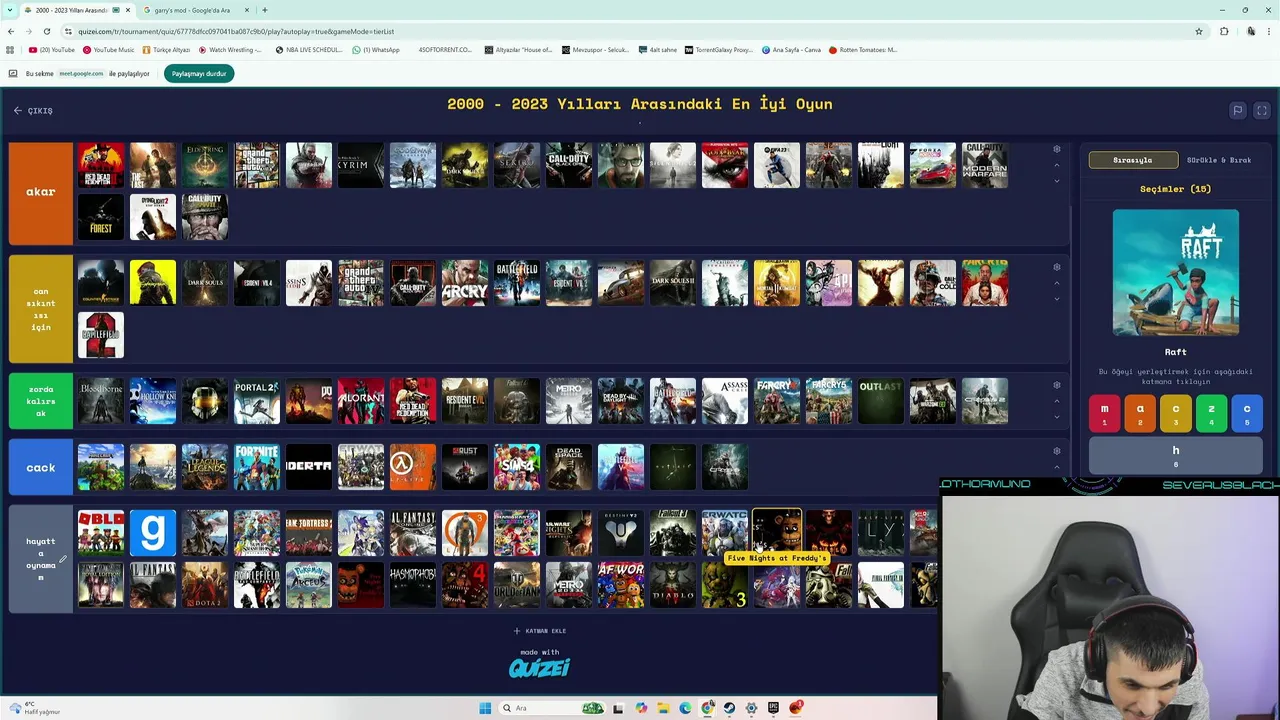
Task: Place Raft in the green z tier
Action: coord(1211,413)
